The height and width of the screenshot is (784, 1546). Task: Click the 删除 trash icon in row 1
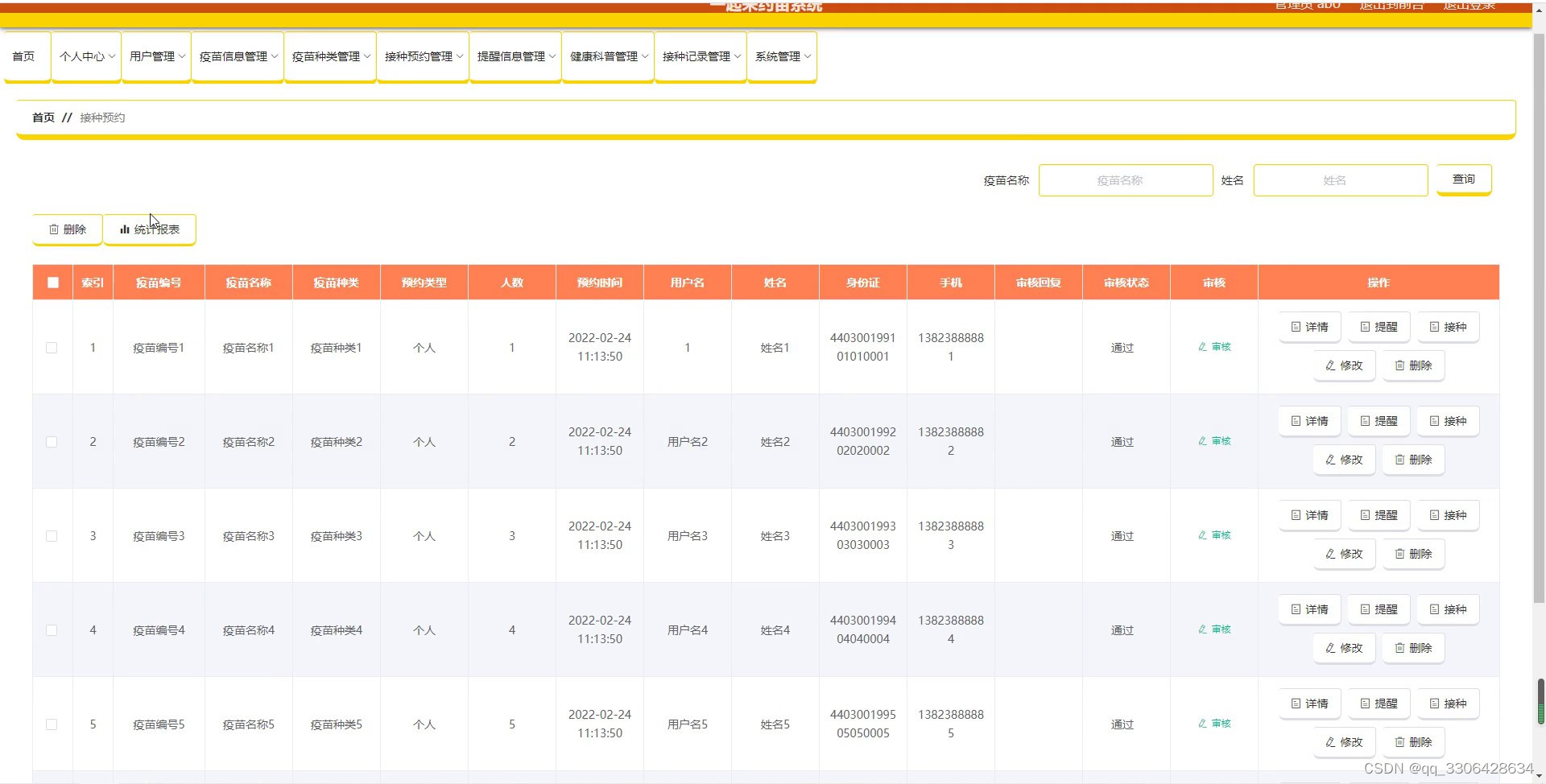[x=1399, y=365]
